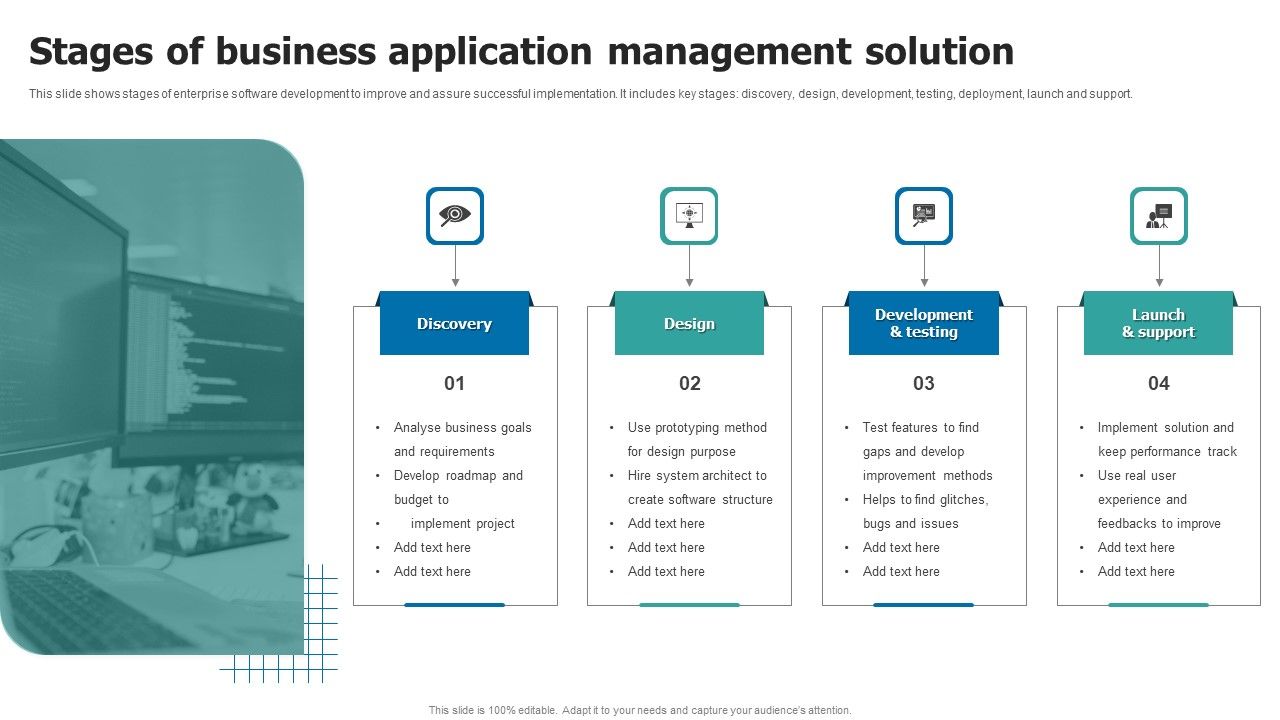Click the Development & testing chart-analysis icon
Screen dimensions: 1280x720
pos(924,215)
